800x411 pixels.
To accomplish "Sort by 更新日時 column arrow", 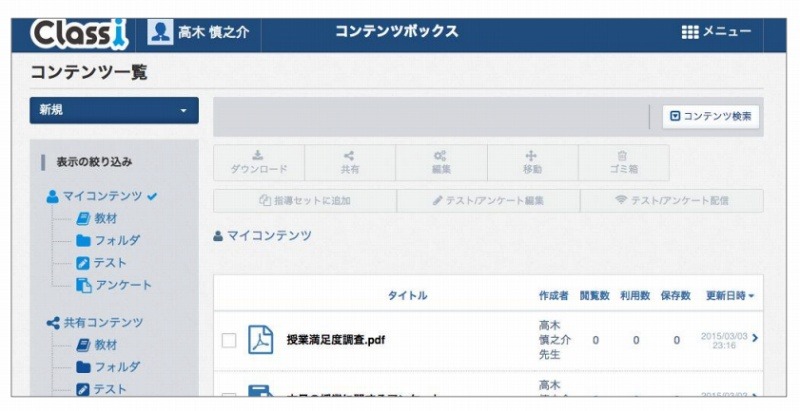I will click(751, 296).
